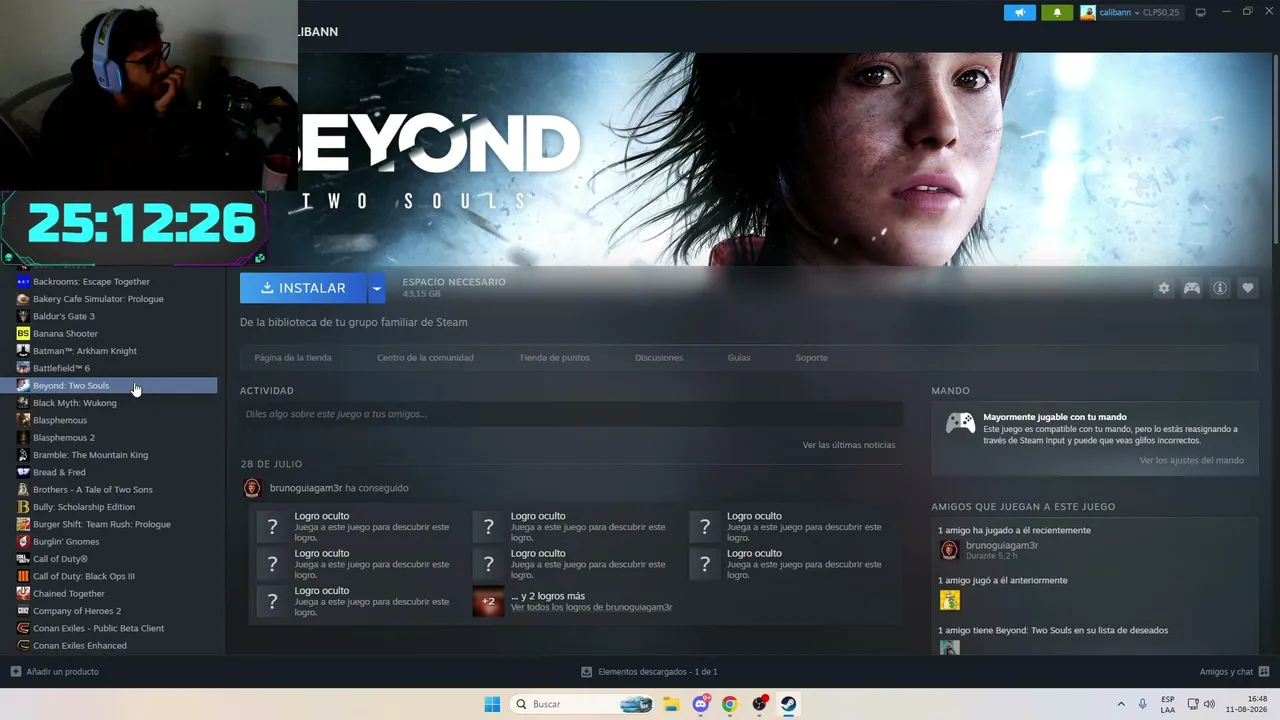This screenshot has height=720, width=1280.
Task: Select Bakery Cafe Simulator: Prologue
Action: [98, 299]
